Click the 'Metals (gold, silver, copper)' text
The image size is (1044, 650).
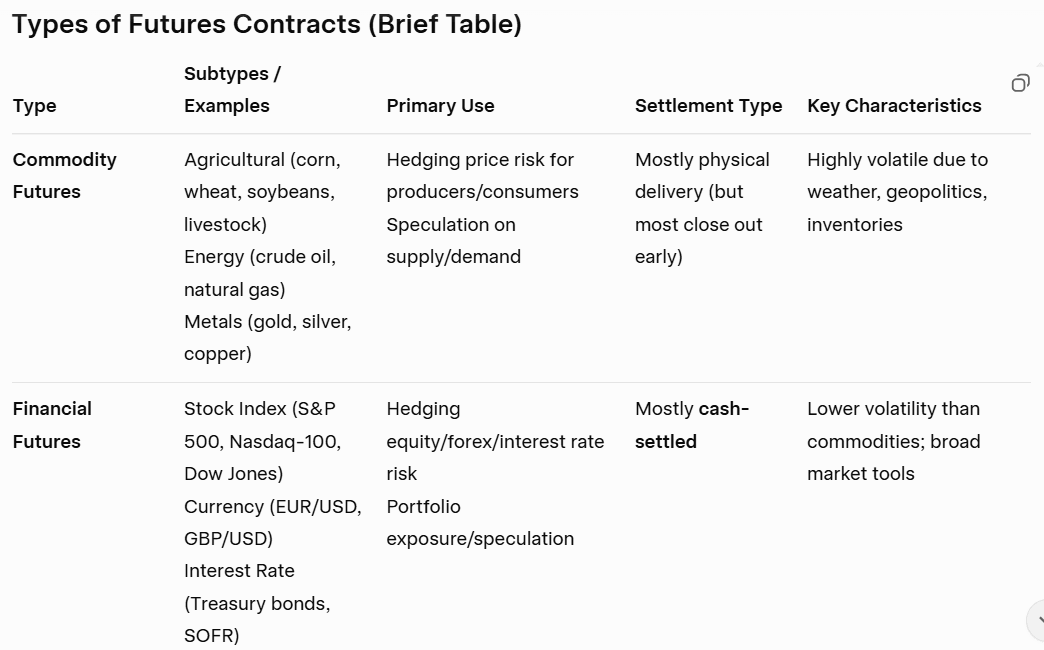coord(267,337)
